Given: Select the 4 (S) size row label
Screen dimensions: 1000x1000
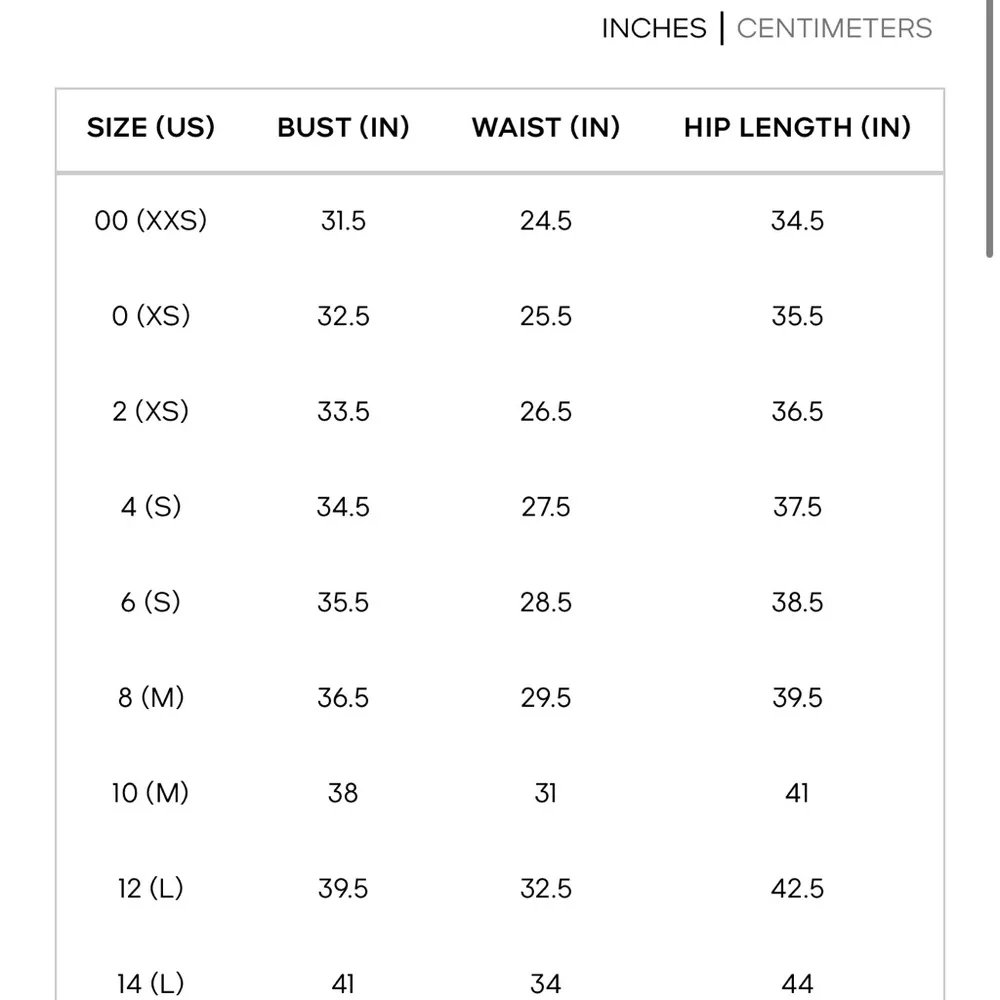Looking at the screenshot, I should pyautogui.click(x=151, y=507).
